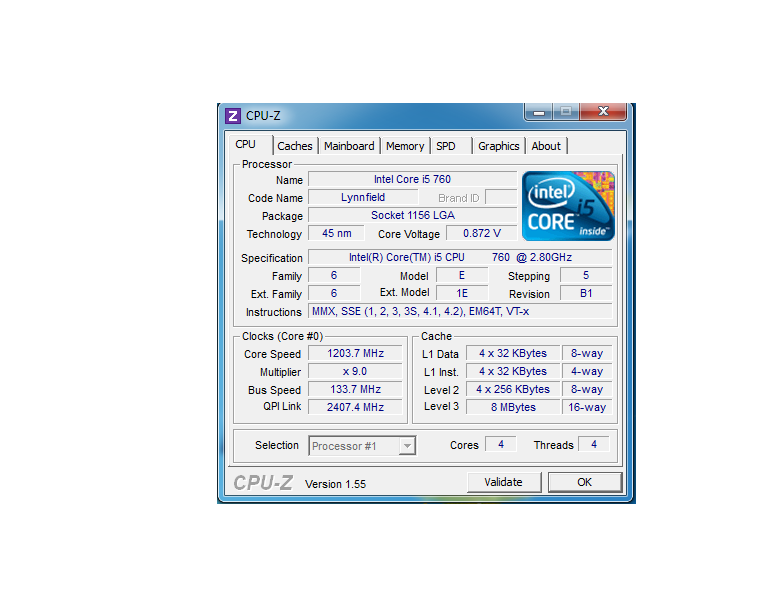Open the About tab
Viewport: 768px width, 614px height.
click(546, 146)
